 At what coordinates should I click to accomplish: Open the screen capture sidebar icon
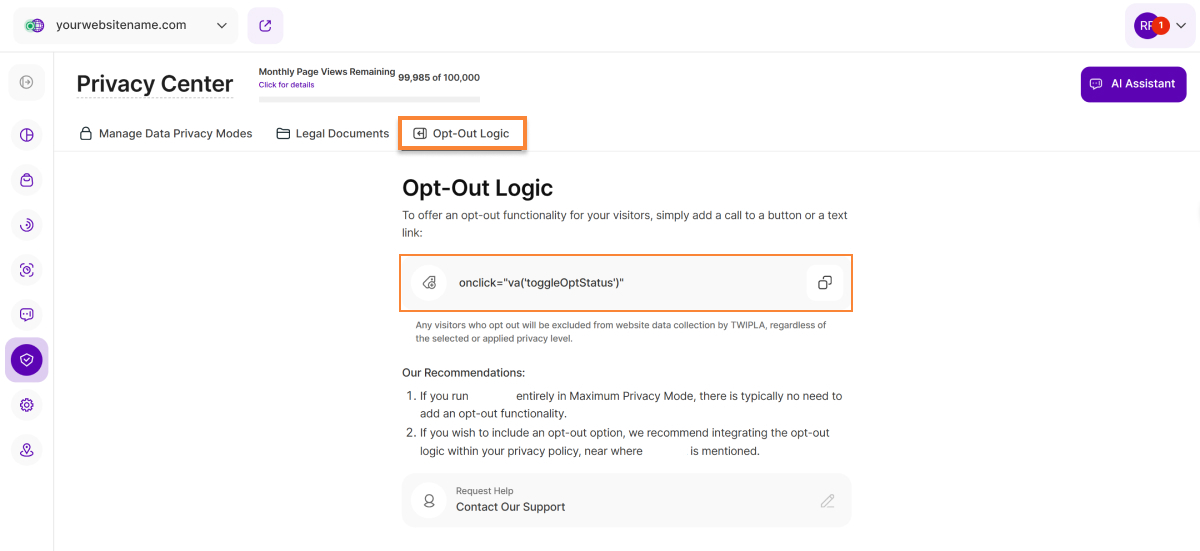(x=27, y=270)
